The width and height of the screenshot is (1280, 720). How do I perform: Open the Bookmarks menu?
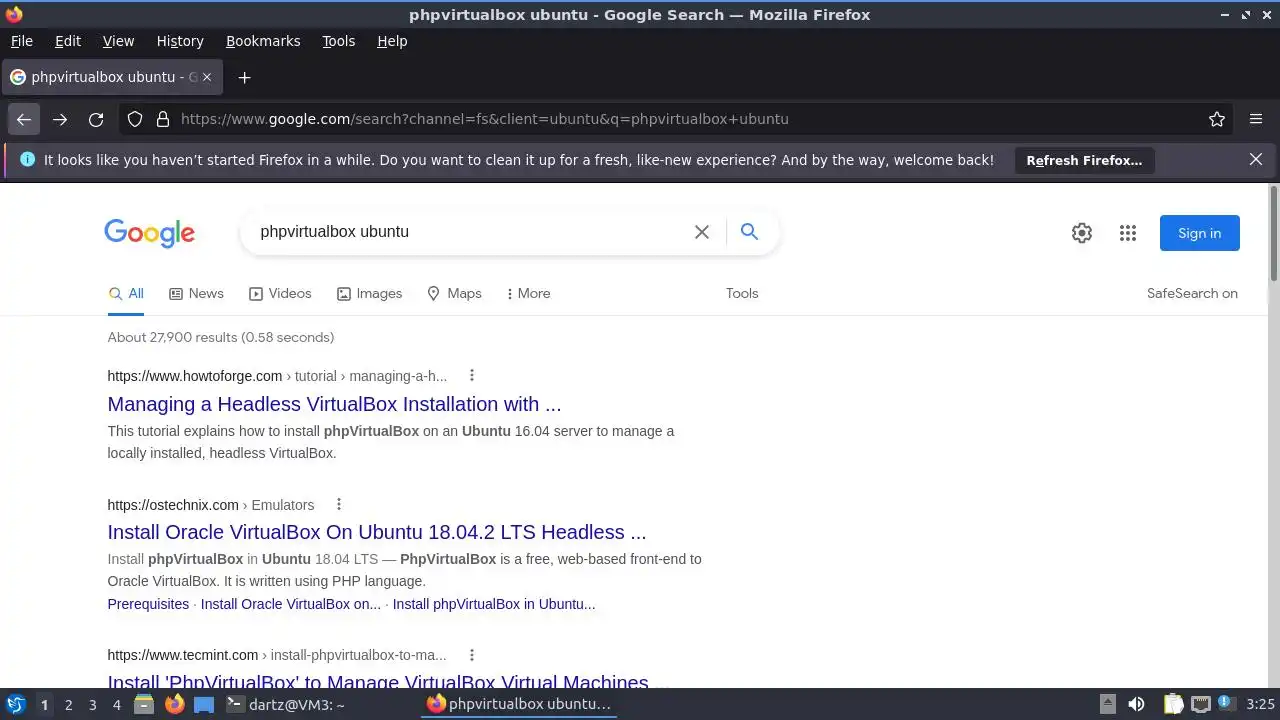point(263,41)
